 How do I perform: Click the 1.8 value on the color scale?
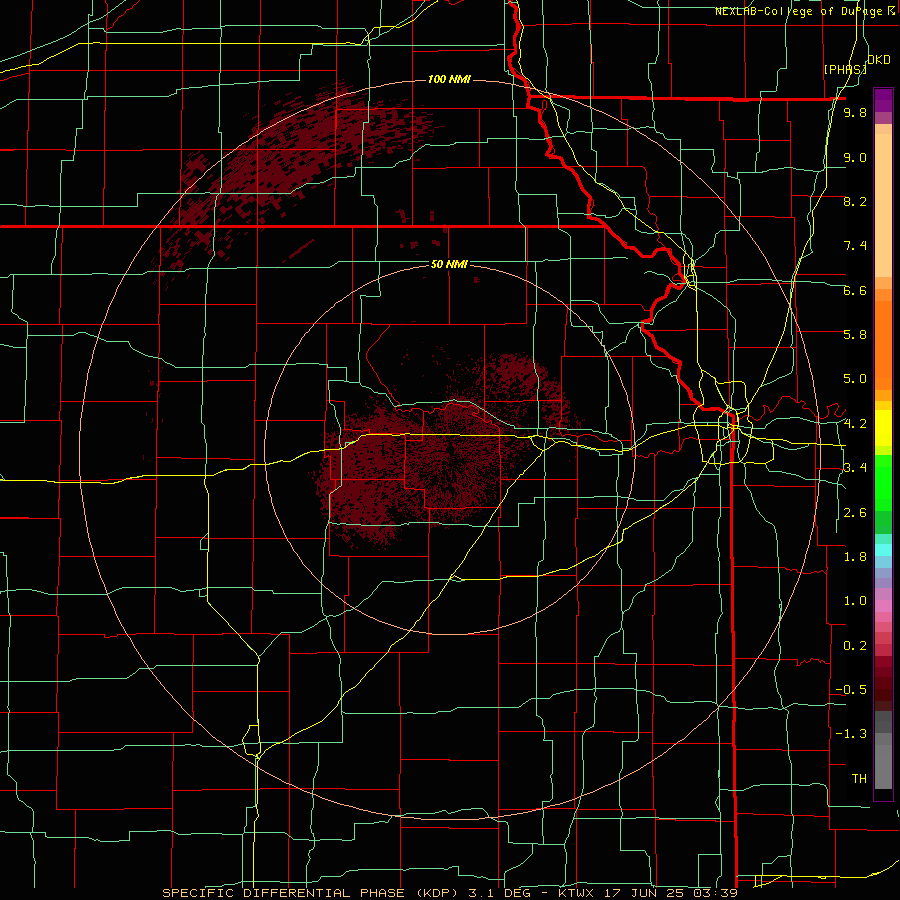point(855,557)
